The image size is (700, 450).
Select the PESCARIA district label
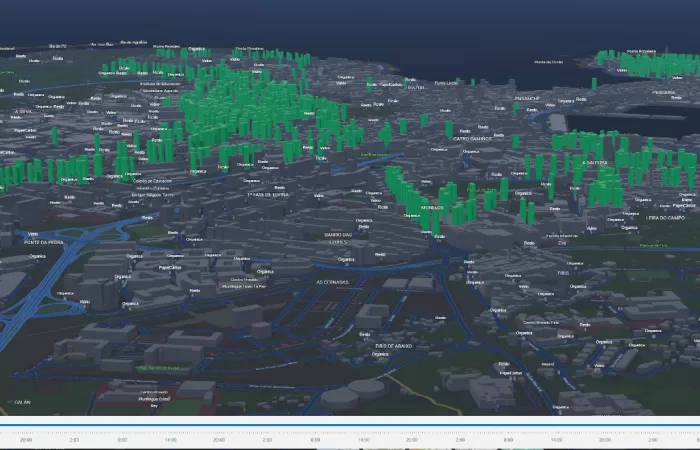tap(663, 92)
